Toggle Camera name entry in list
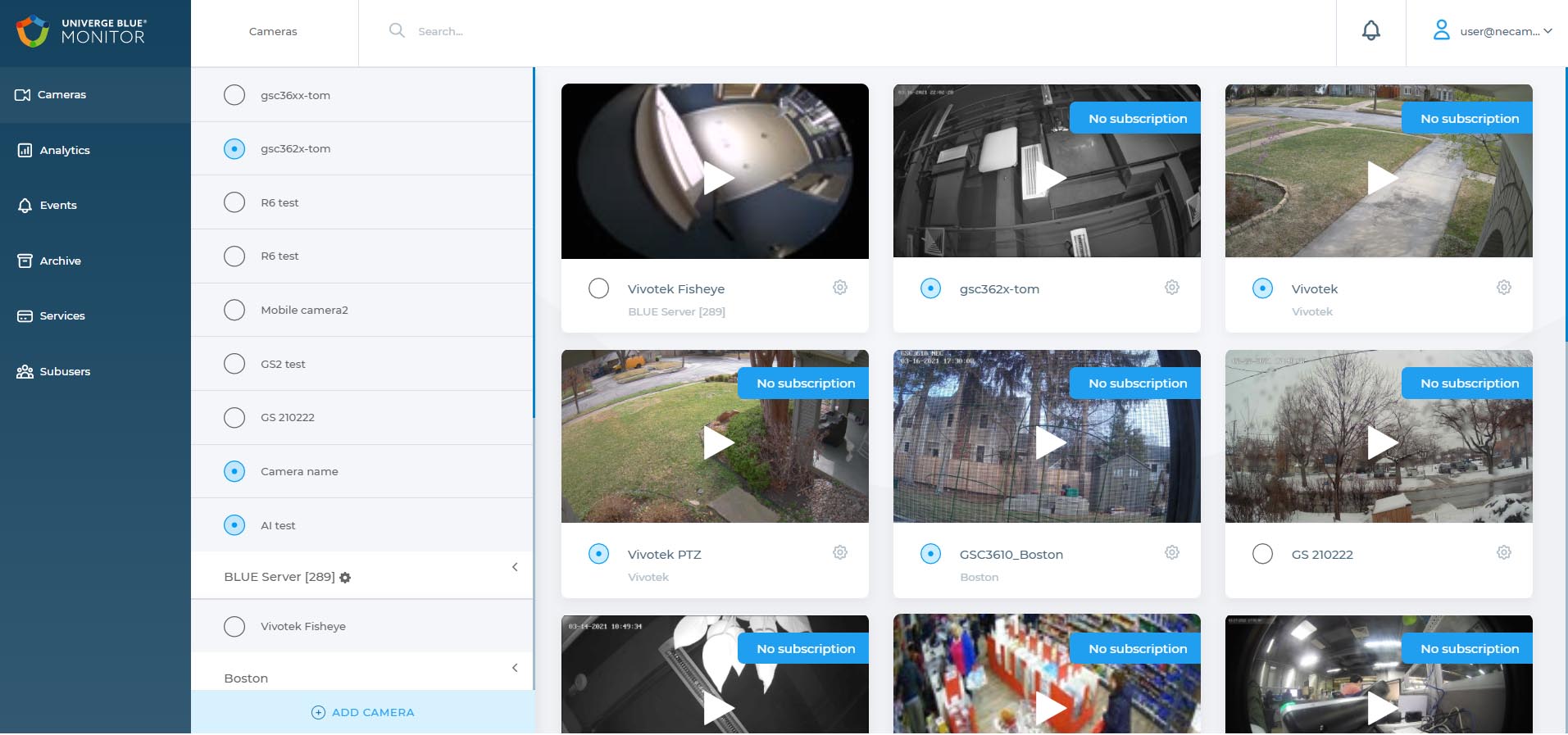 tap(234, 471)
